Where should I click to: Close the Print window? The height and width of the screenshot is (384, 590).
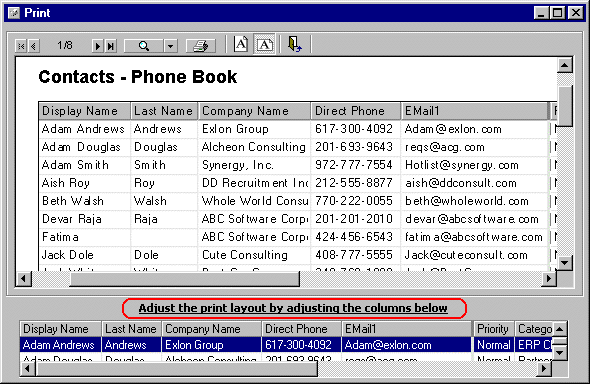click(x=576, y=13)
